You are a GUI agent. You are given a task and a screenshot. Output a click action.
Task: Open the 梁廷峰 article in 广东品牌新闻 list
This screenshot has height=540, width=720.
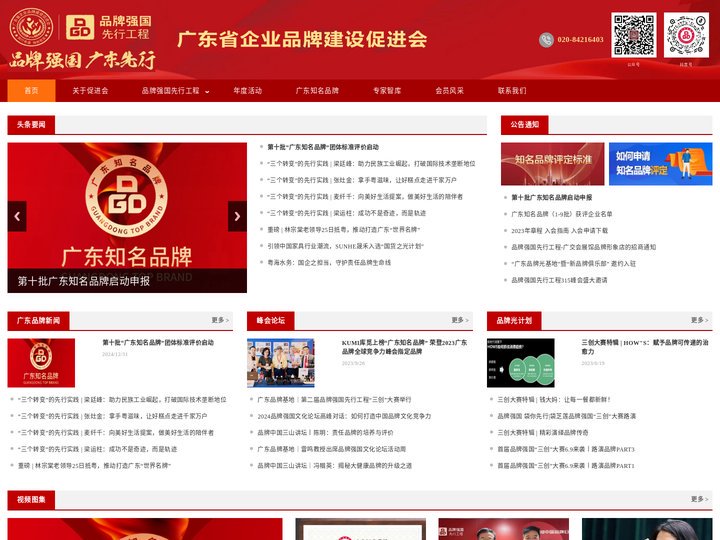pos(122,399)
